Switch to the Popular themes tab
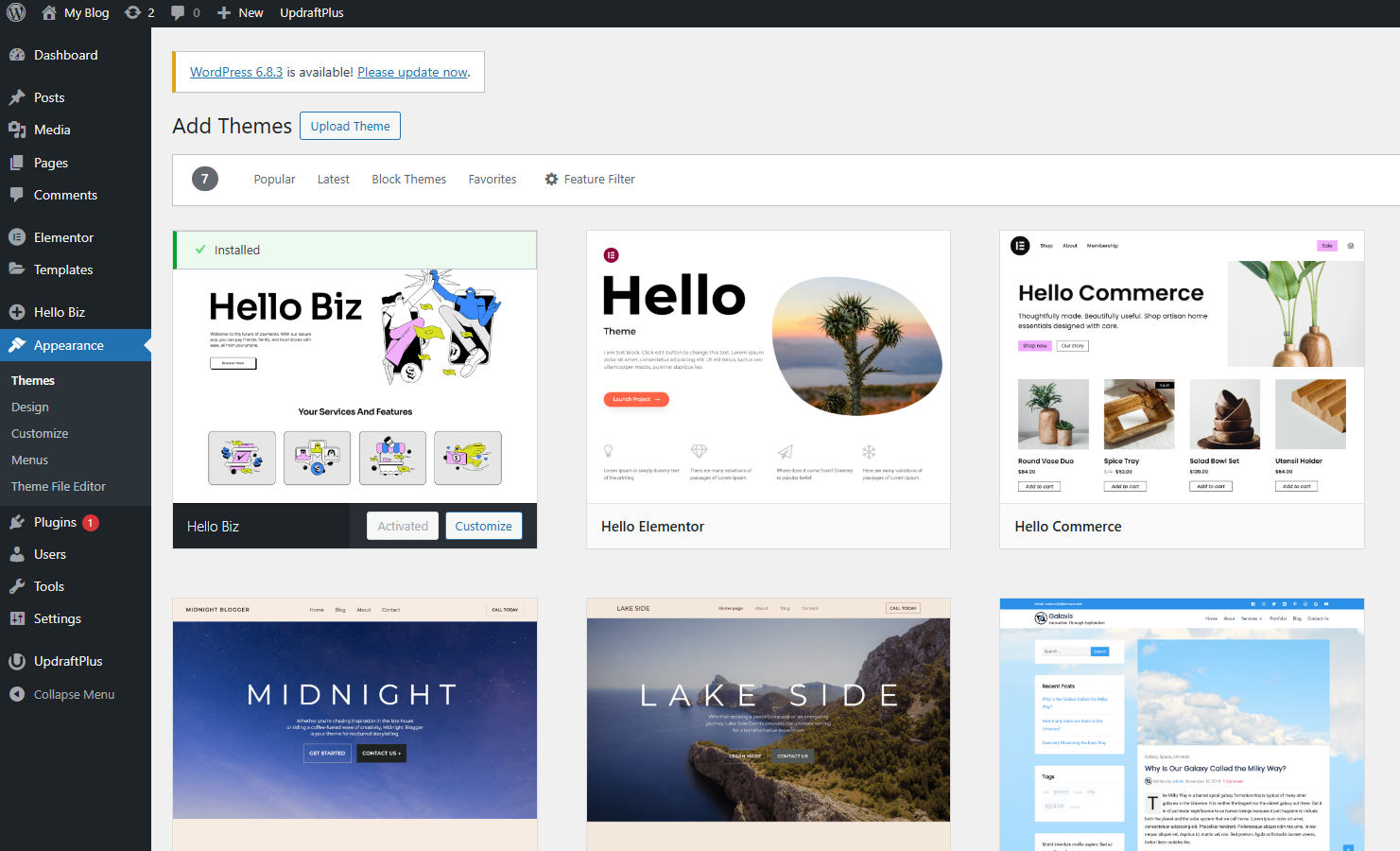 pyautogui.click(x=274, y=179)
